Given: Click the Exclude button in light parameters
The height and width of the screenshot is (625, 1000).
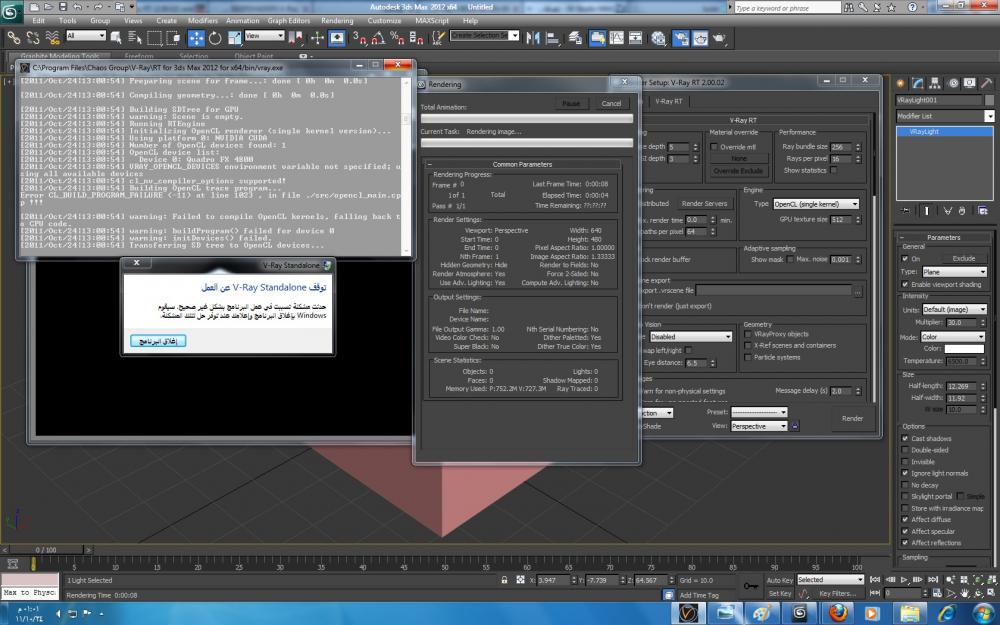Looking at the screenshot, I should (964, 259).
